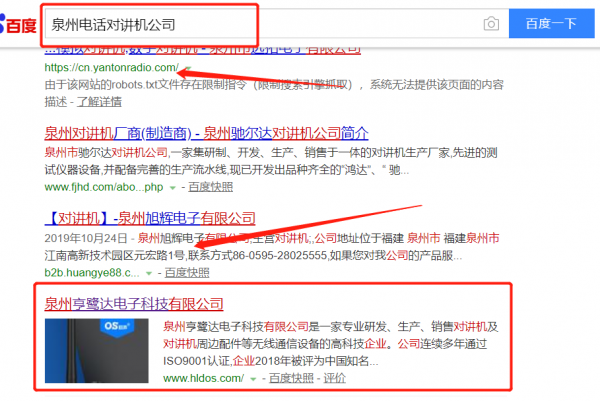Click the 百度一下 search button
The height and width of the screenshot is (401, 600).
coord(553,23)
